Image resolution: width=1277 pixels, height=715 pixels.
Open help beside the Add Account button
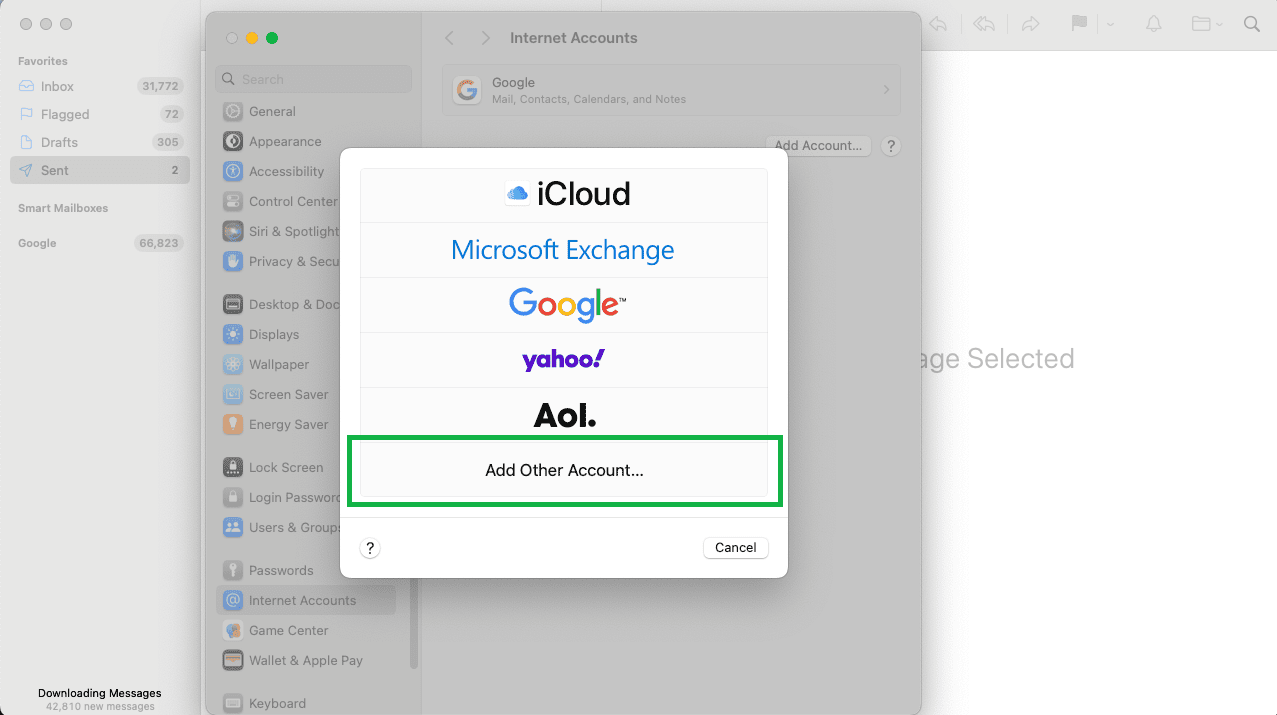pyautogui.click(x=891, y=146)
